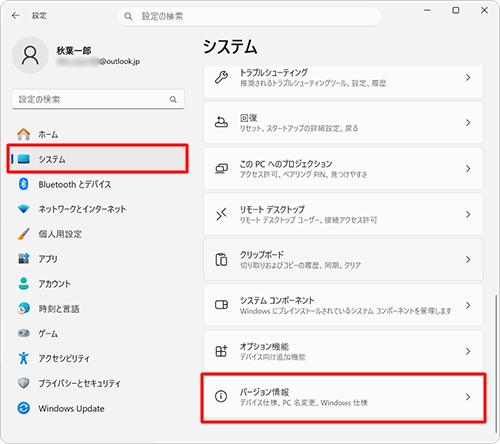The image size is (500, 444).
Task: Click the プライバシーとセキュリティ shield icon
Action: click(24, 383)
